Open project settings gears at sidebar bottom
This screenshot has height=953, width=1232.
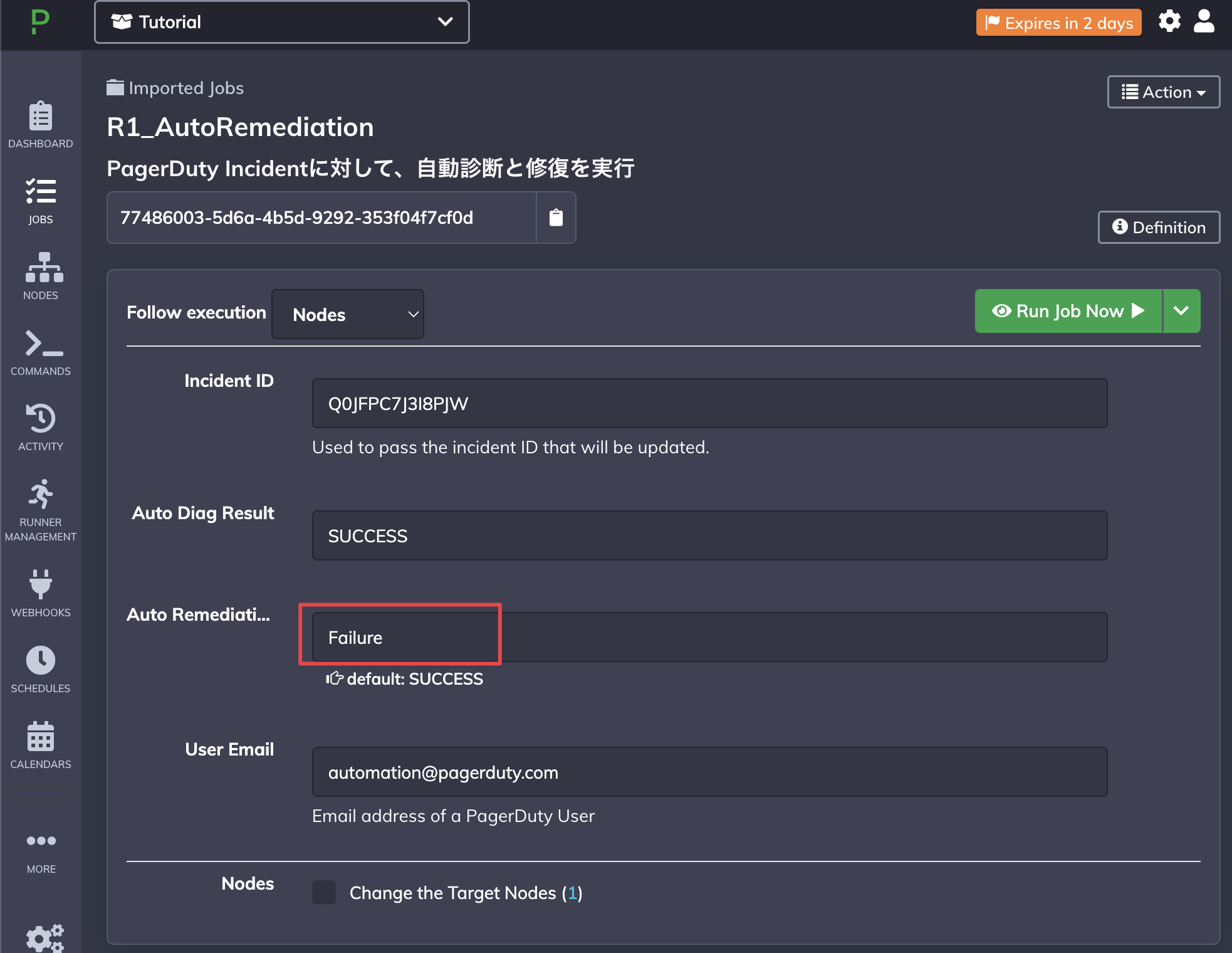point(44,938)
